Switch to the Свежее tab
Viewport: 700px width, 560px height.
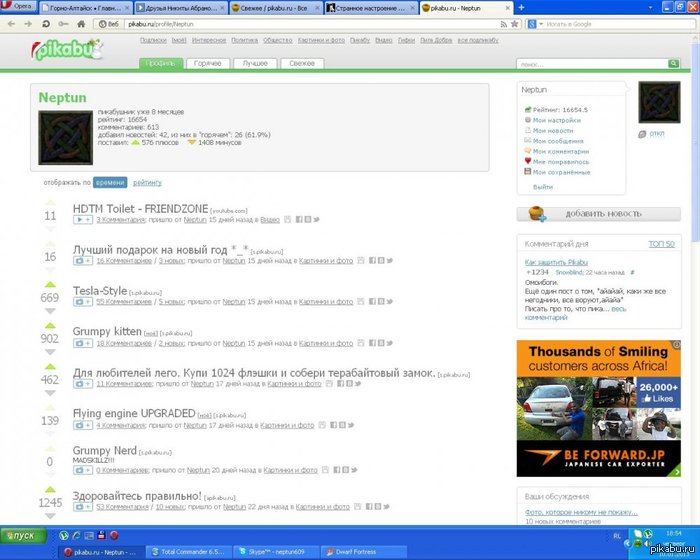301,64
